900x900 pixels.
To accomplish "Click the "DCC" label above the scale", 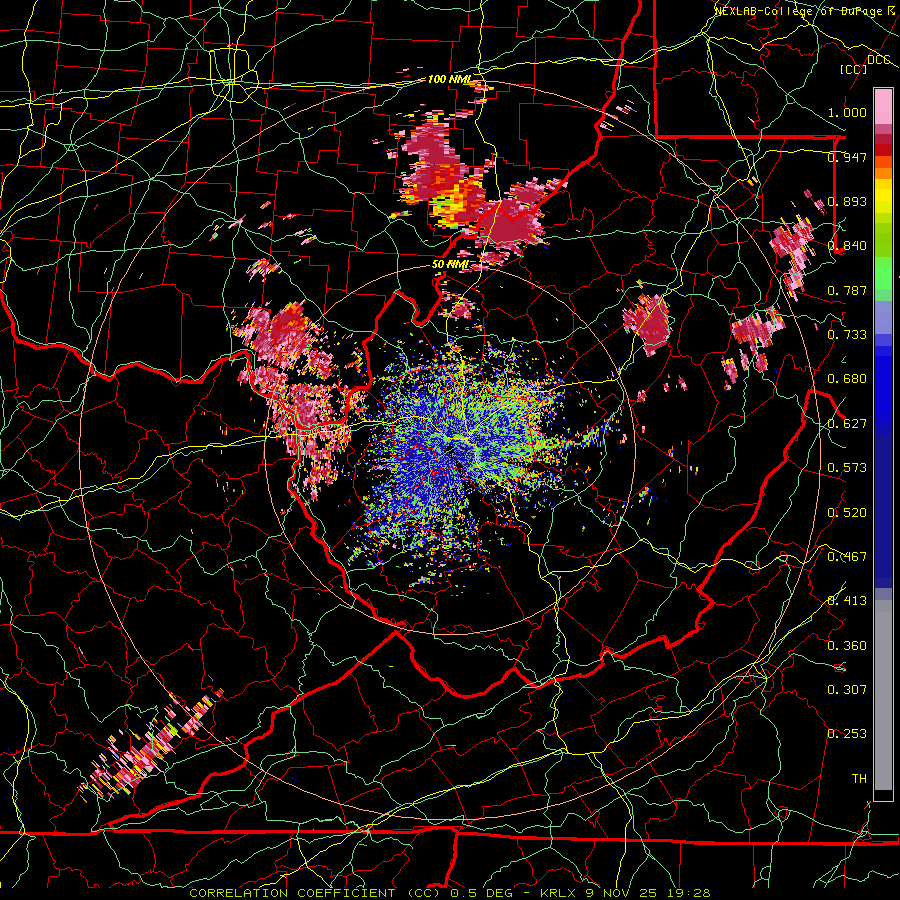I will (878, 59).
